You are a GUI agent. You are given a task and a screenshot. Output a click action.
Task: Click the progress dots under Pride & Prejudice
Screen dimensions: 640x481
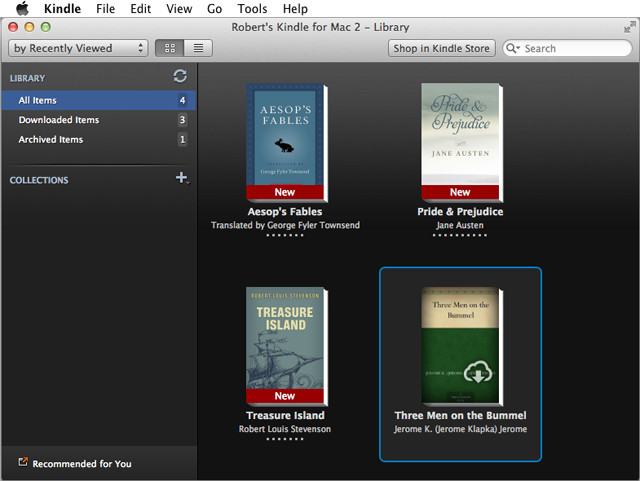(x=460, y=235)
